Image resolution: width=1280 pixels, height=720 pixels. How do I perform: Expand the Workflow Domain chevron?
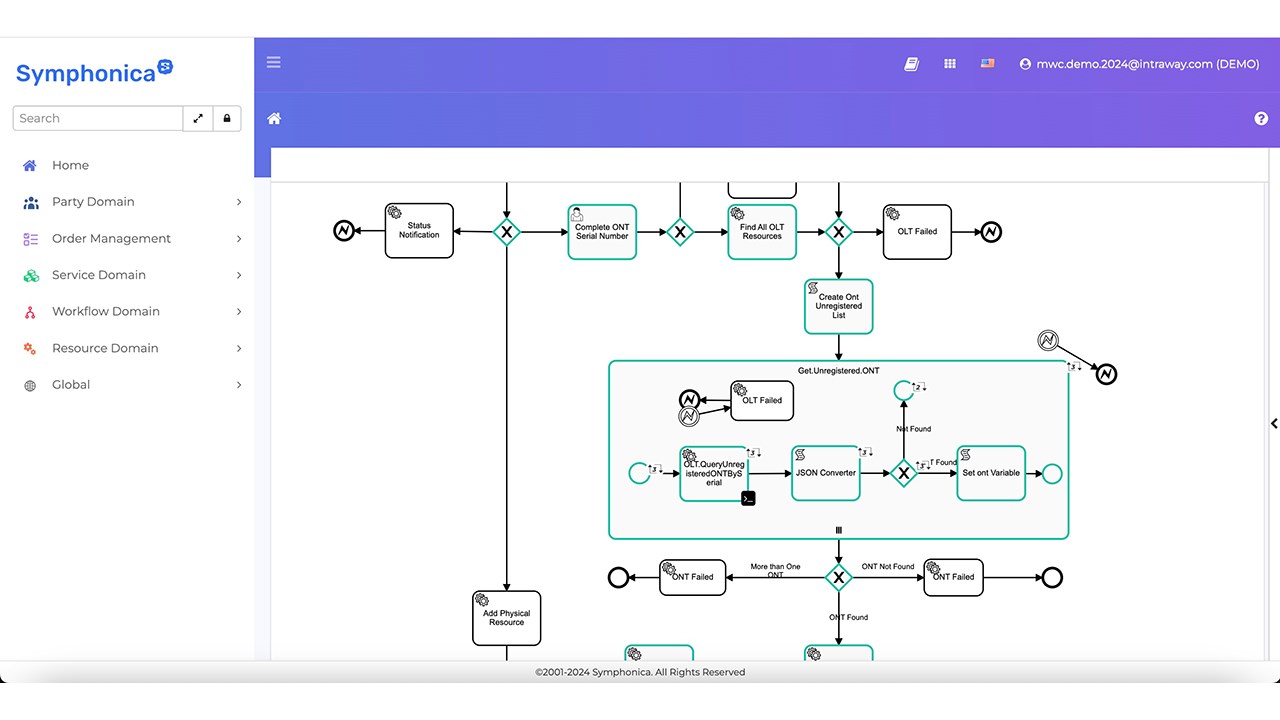click(x=239, y=311)
